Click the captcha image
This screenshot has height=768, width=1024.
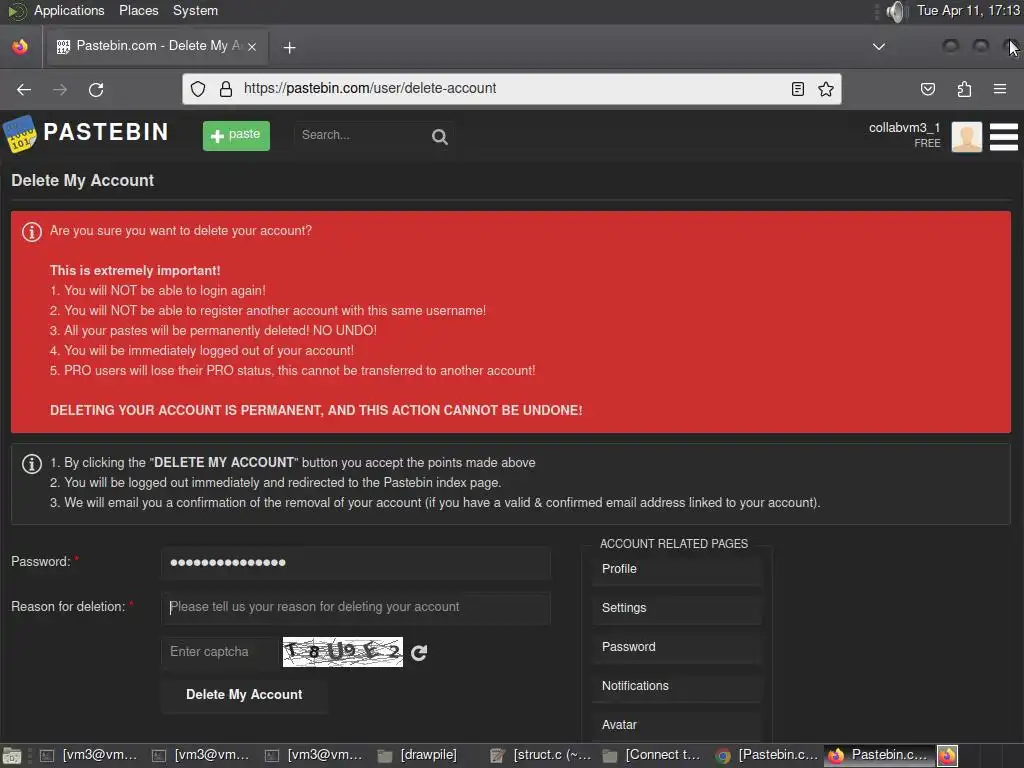[343, 652]
